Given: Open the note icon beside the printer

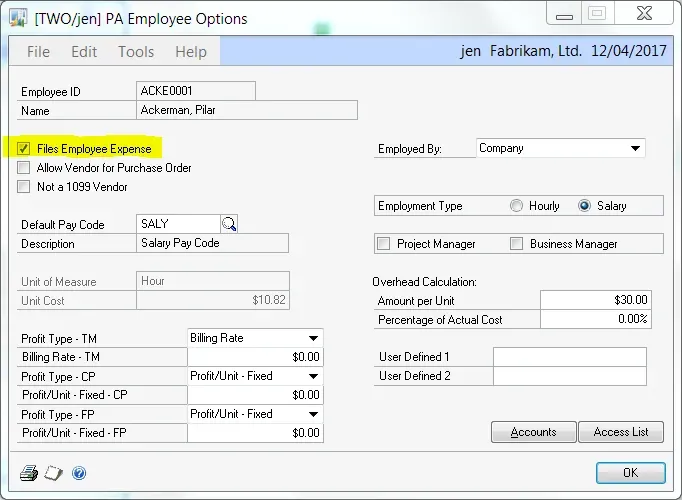Looking at the screenshot, I should (x=53, y=473).
